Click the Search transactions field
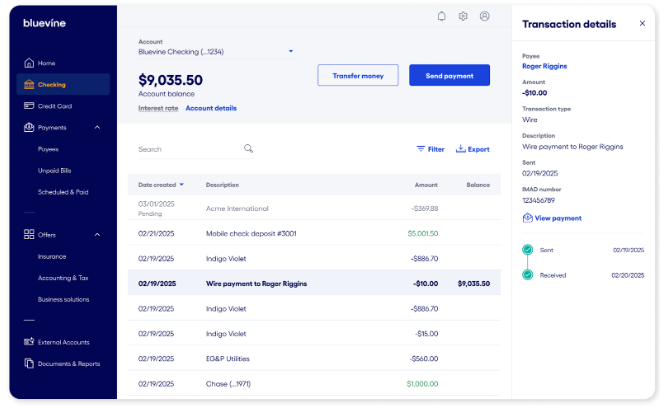This screenshot has width=660, height=406. (196, 149)
